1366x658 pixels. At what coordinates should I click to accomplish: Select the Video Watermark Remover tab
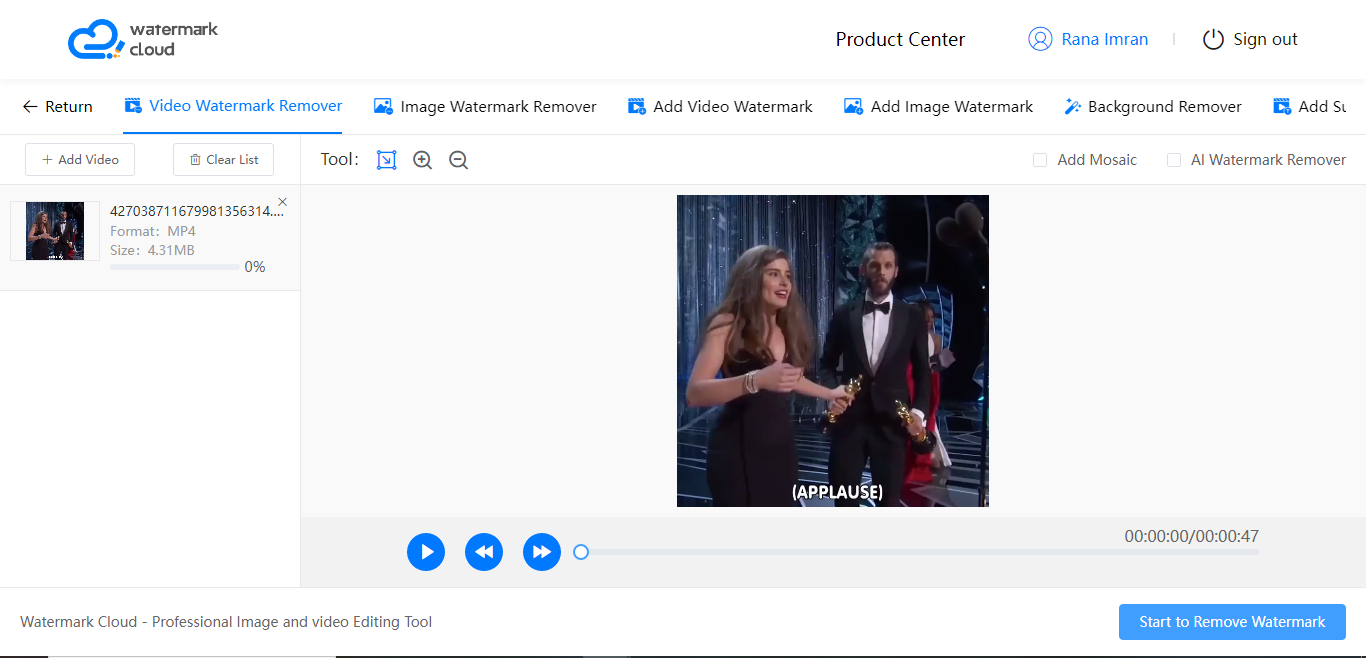[233, 106]
